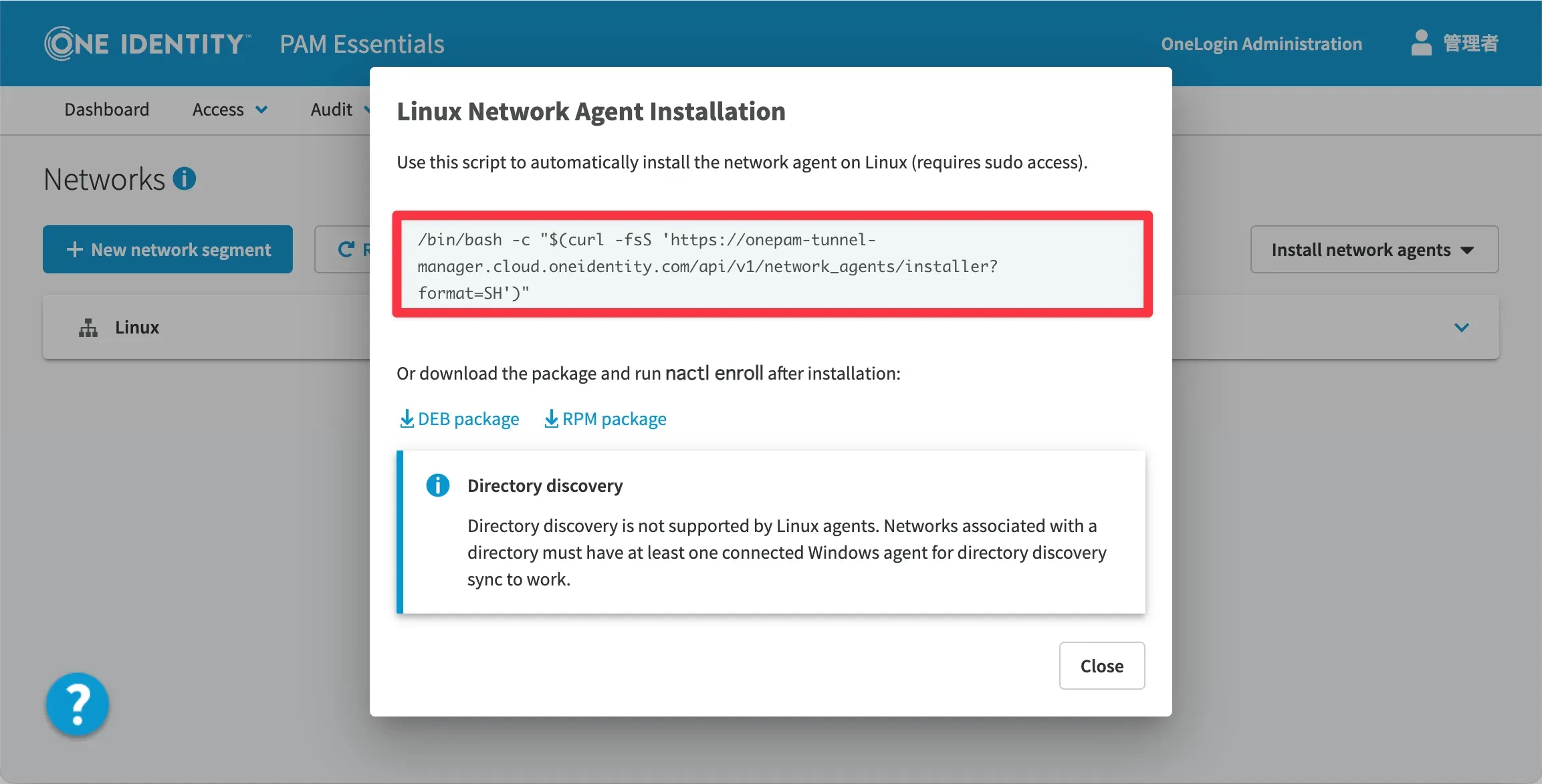Click the DEB package download icon
The width and height of the screenshot is (1542, 784).
pyautogui.click(x=407, y=419)
